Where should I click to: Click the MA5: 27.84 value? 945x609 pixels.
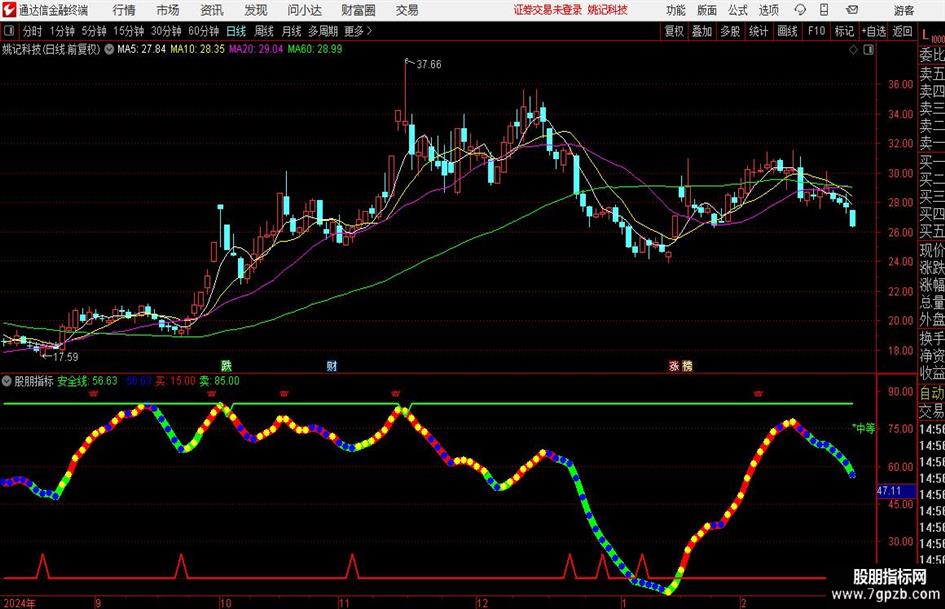141,49
